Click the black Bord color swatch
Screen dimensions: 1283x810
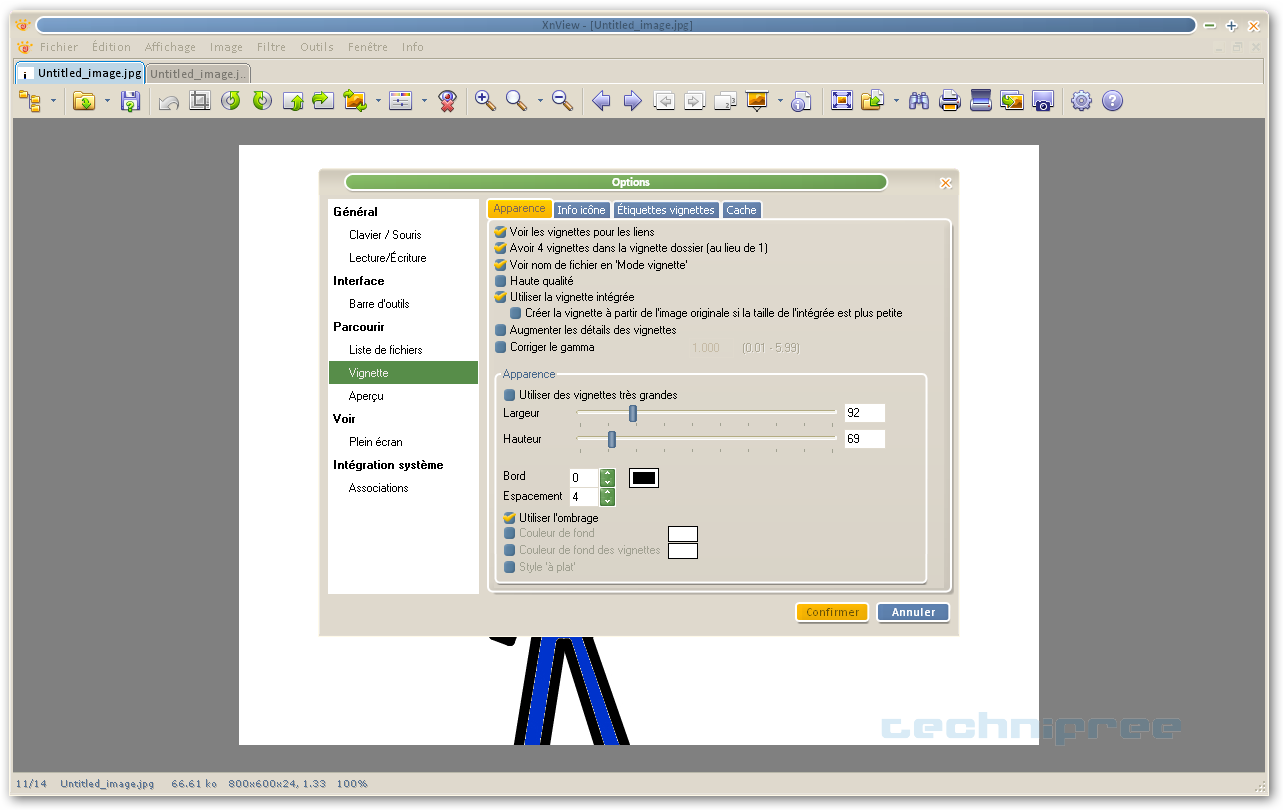[643, 478]
